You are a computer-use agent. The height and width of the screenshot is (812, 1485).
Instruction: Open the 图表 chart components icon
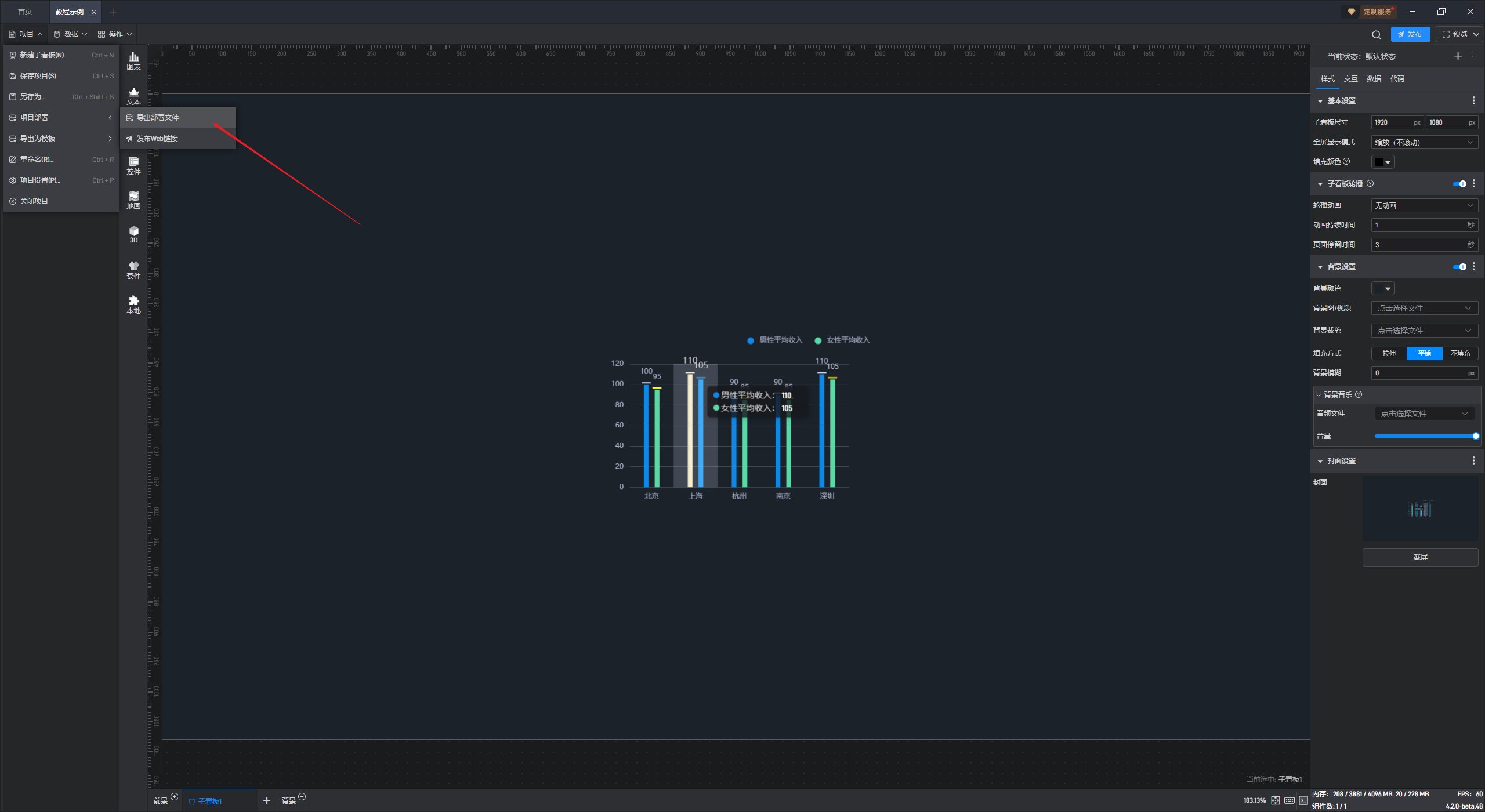[133, 60]
